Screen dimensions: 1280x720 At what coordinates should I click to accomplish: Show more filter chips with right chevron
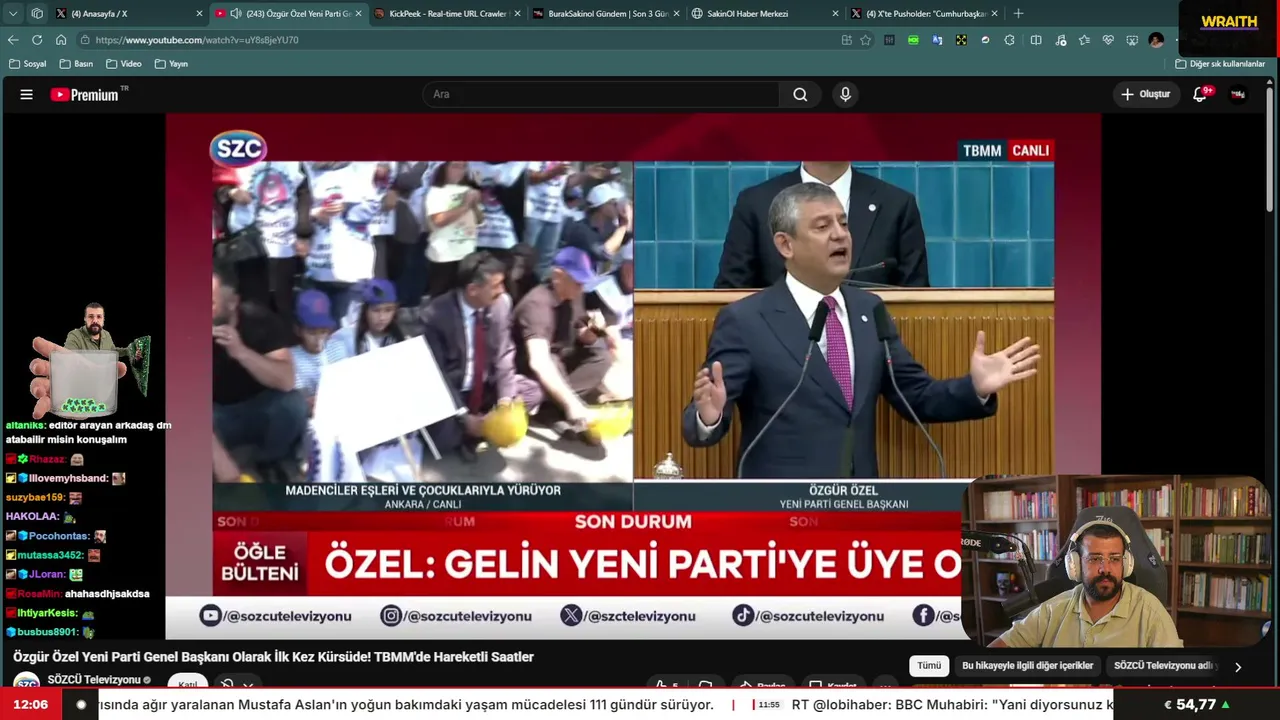(1238, 667)
